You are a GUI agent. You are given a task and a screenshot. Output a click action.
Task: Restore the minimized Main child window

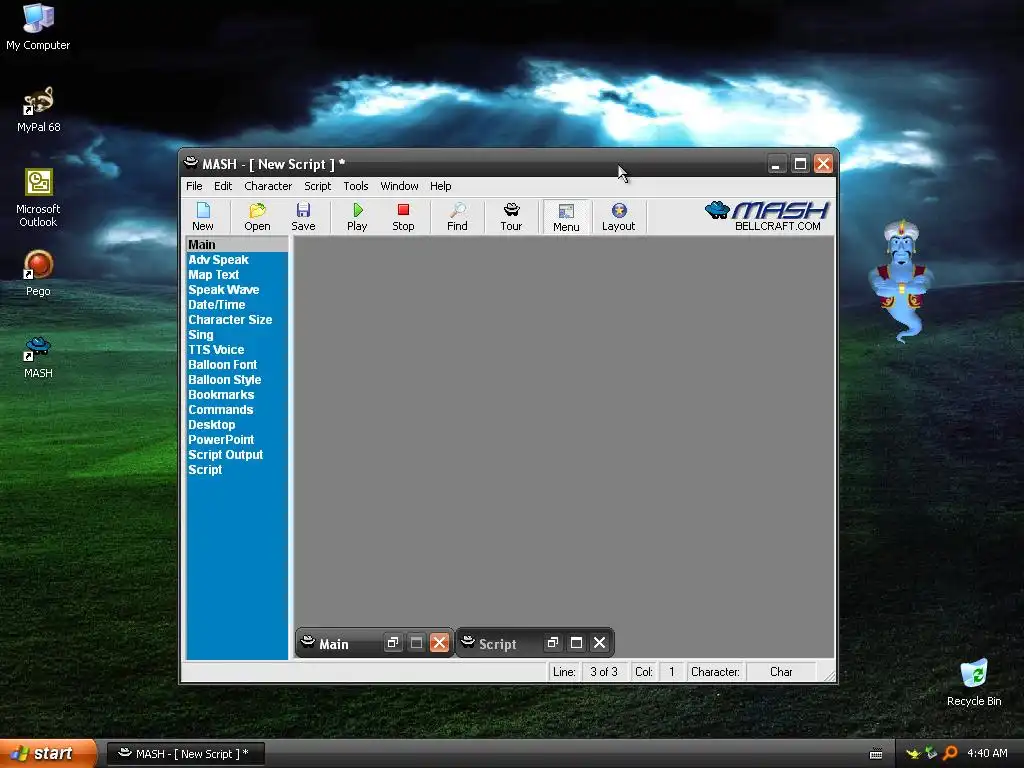click(392, 643)
